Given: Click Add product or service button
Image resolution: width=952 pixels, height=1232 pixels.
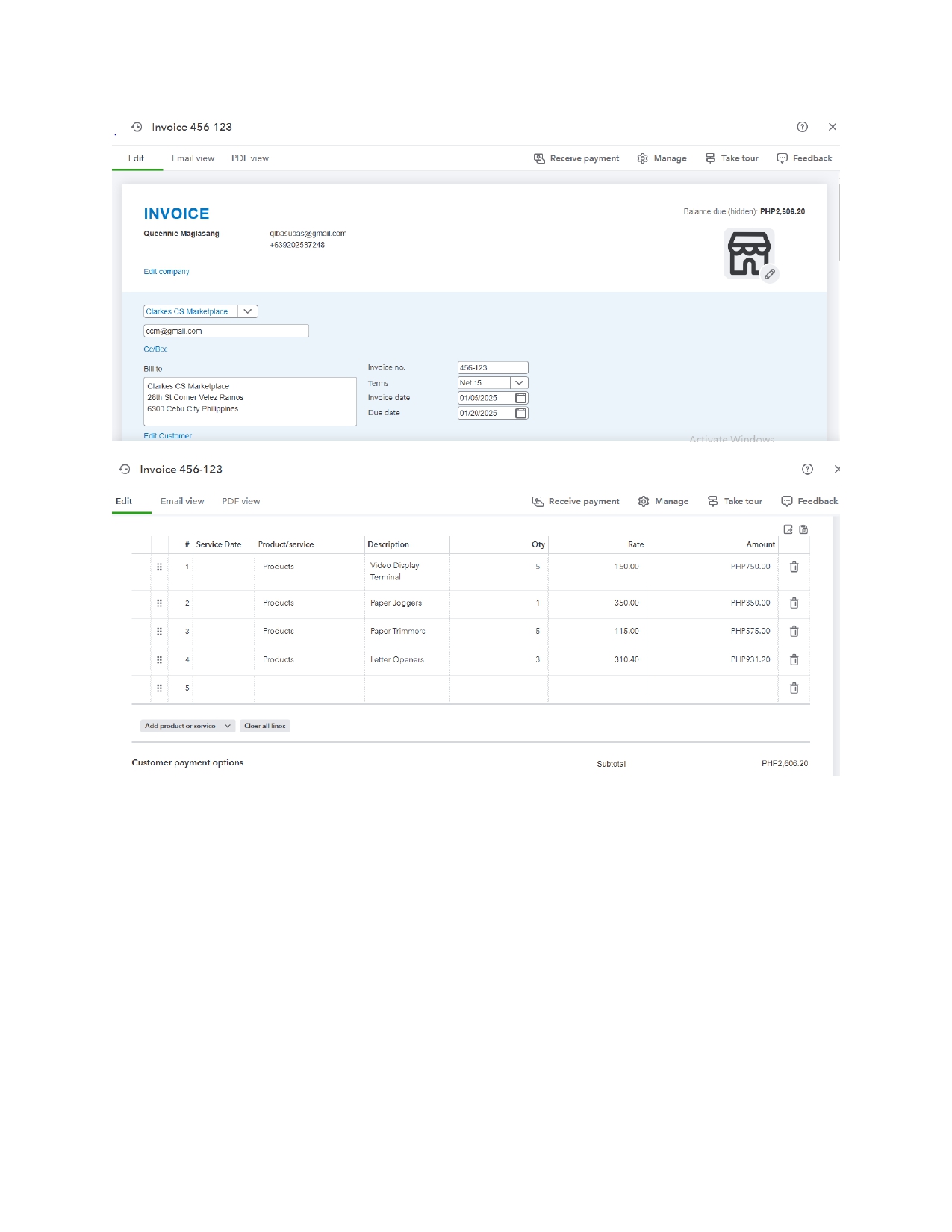Looking at the screenshot, I should 180,726.
